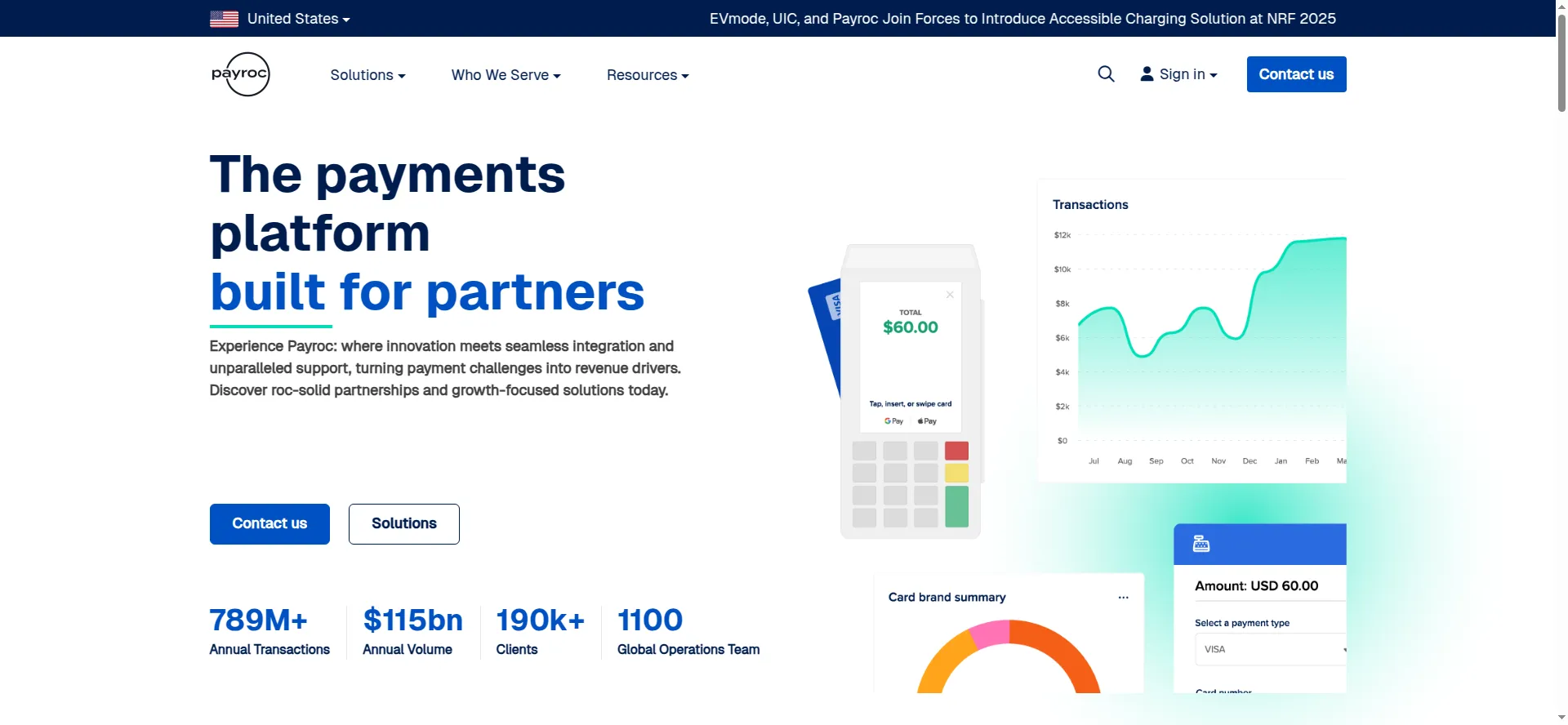This screenshot has height=725, width=1568.
Task: Click the X on the payment terminal screen
Action: (x=950, y=295)
